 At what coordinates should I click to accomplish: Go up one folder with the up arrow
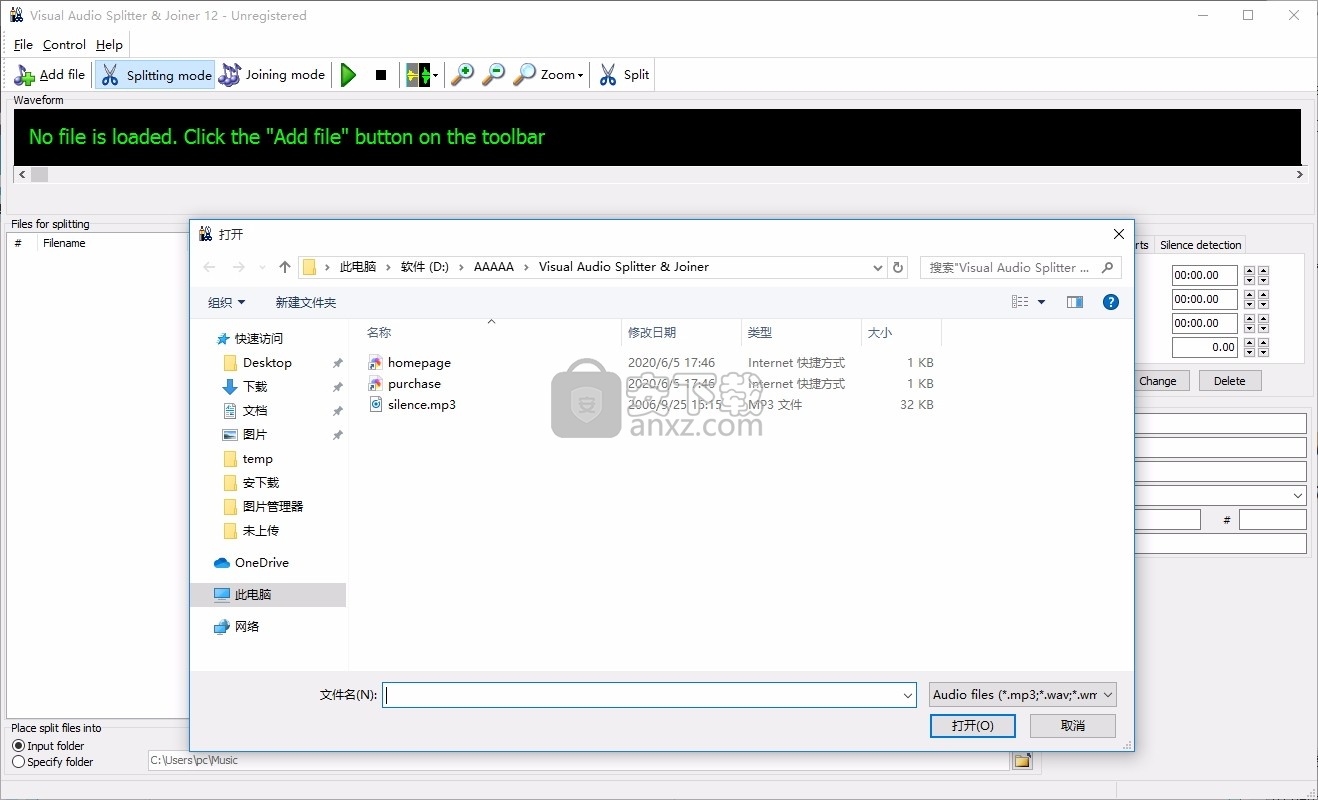(285, 267)
